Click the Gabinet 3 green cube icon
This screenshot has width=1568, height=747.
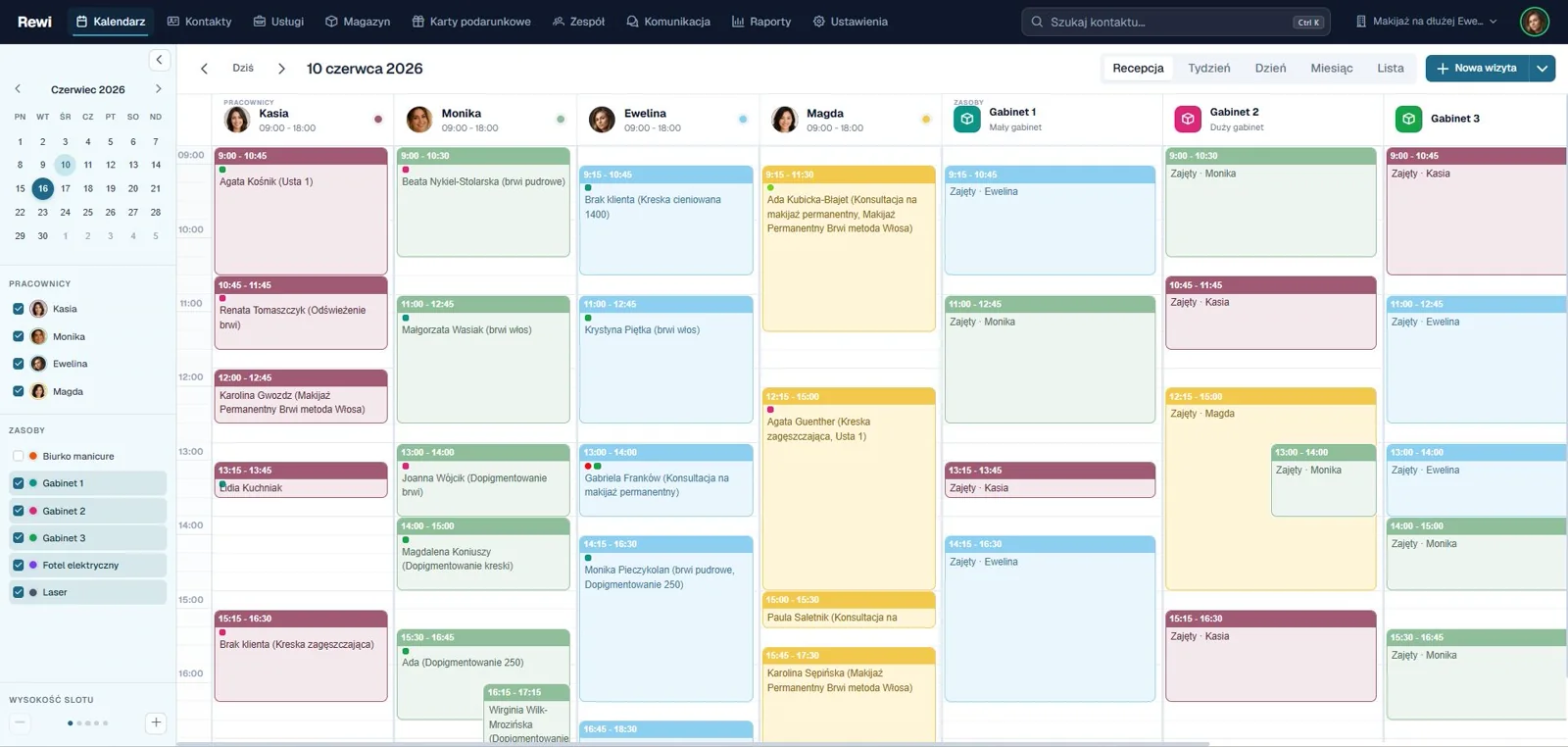(1408, 120)
